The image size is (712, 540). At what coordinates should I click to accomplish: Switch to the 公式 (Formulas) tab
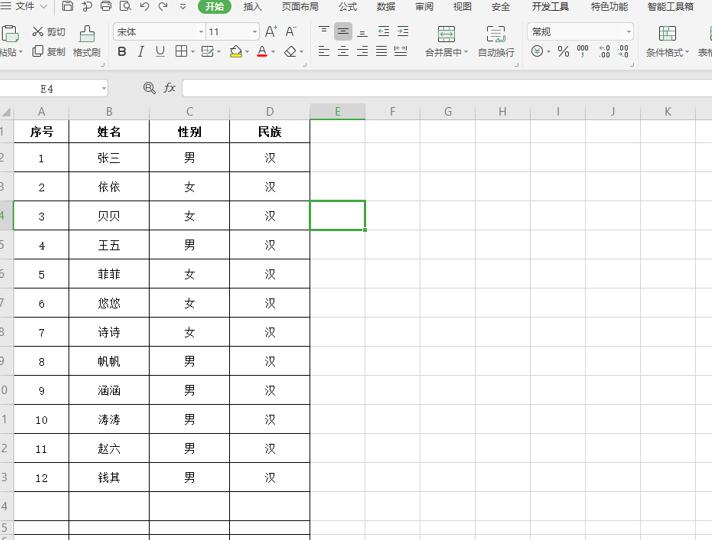click(x=347, y=6)
